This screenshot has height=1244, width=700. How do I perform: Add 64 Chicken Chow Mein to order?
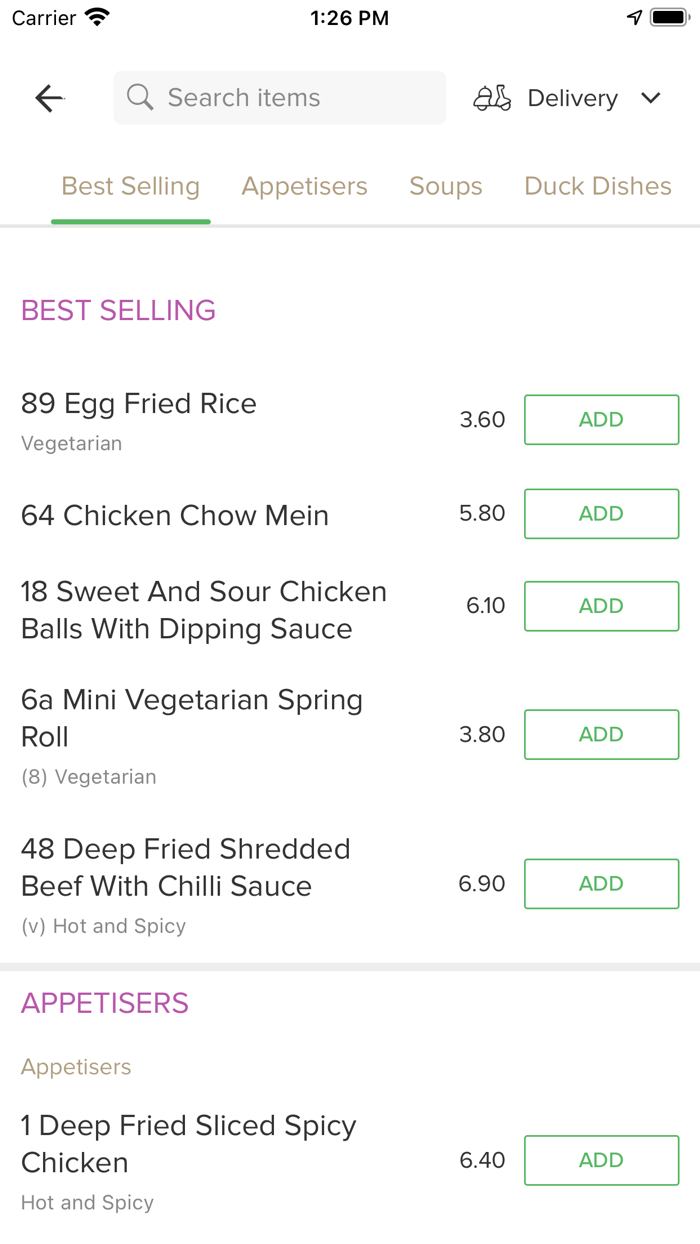pyautogui.click(x=601, y=514)
